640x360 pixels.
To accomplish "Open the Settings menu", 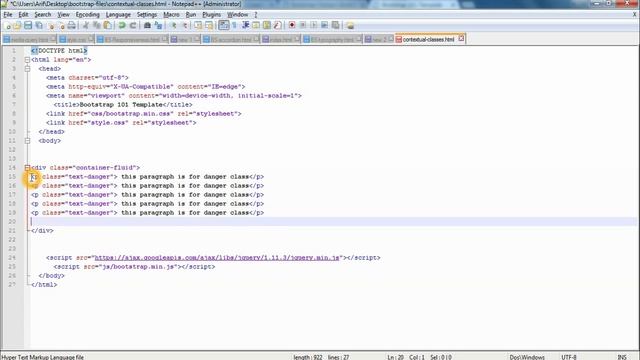I will click(x=147, y=15).
